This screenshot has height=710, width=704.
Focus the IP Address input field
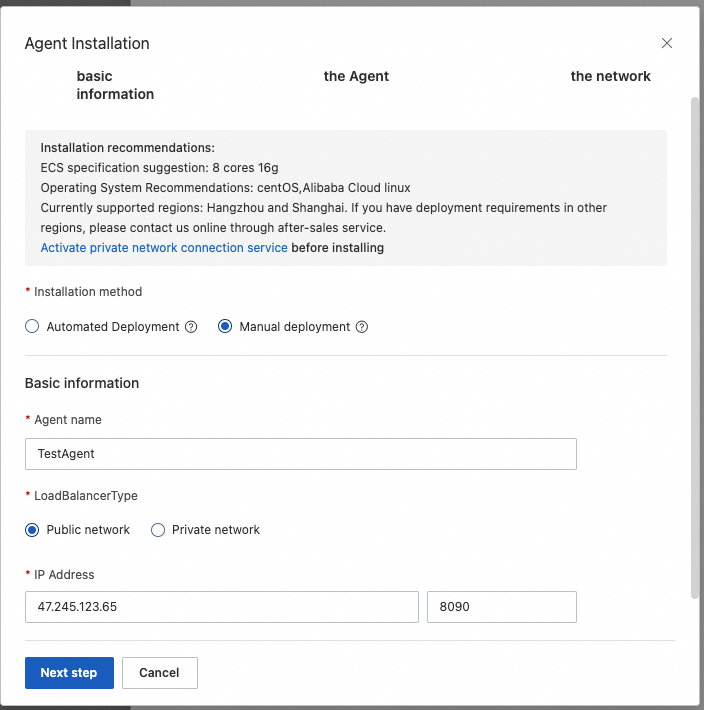click(221, 607)
